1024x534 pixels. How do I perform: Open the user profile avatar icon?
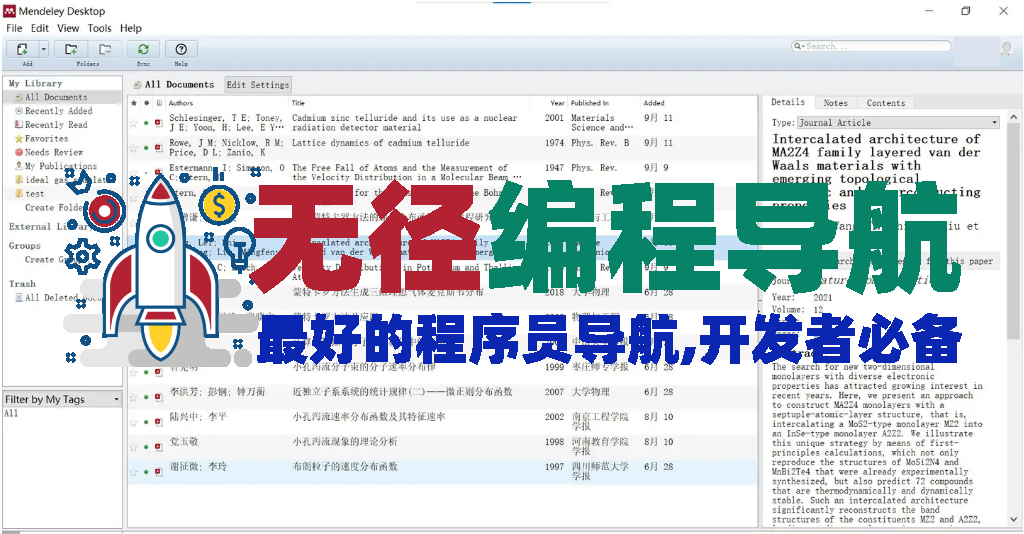[1006, 48]
